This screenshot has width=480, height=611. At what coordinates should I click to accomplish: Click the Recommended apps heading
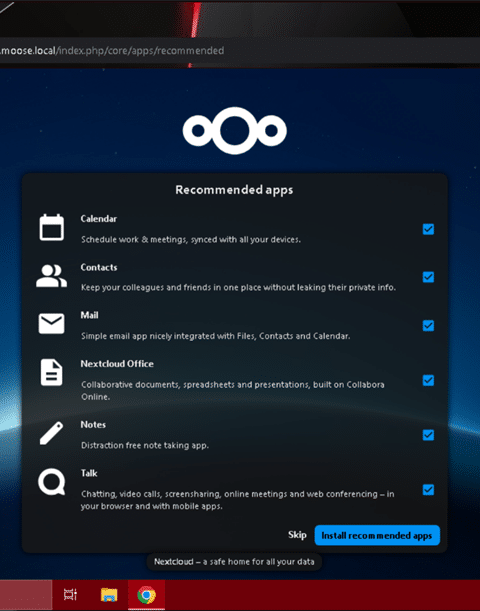point(234,190)
